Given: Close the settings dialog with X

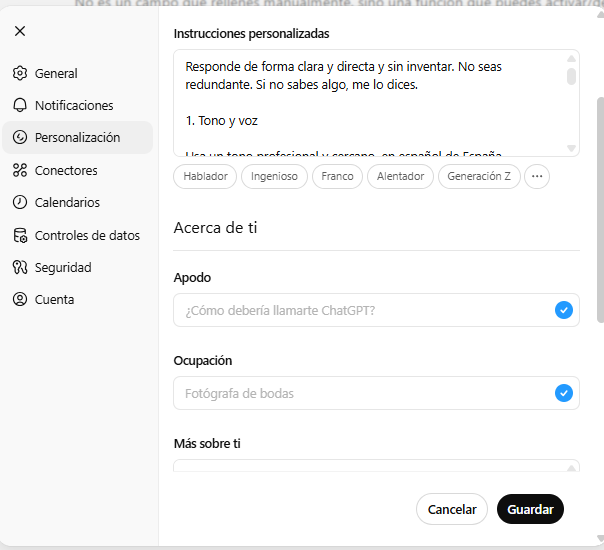Looking at the screenshot, I should pyautogui.click(x=20, y=31).
